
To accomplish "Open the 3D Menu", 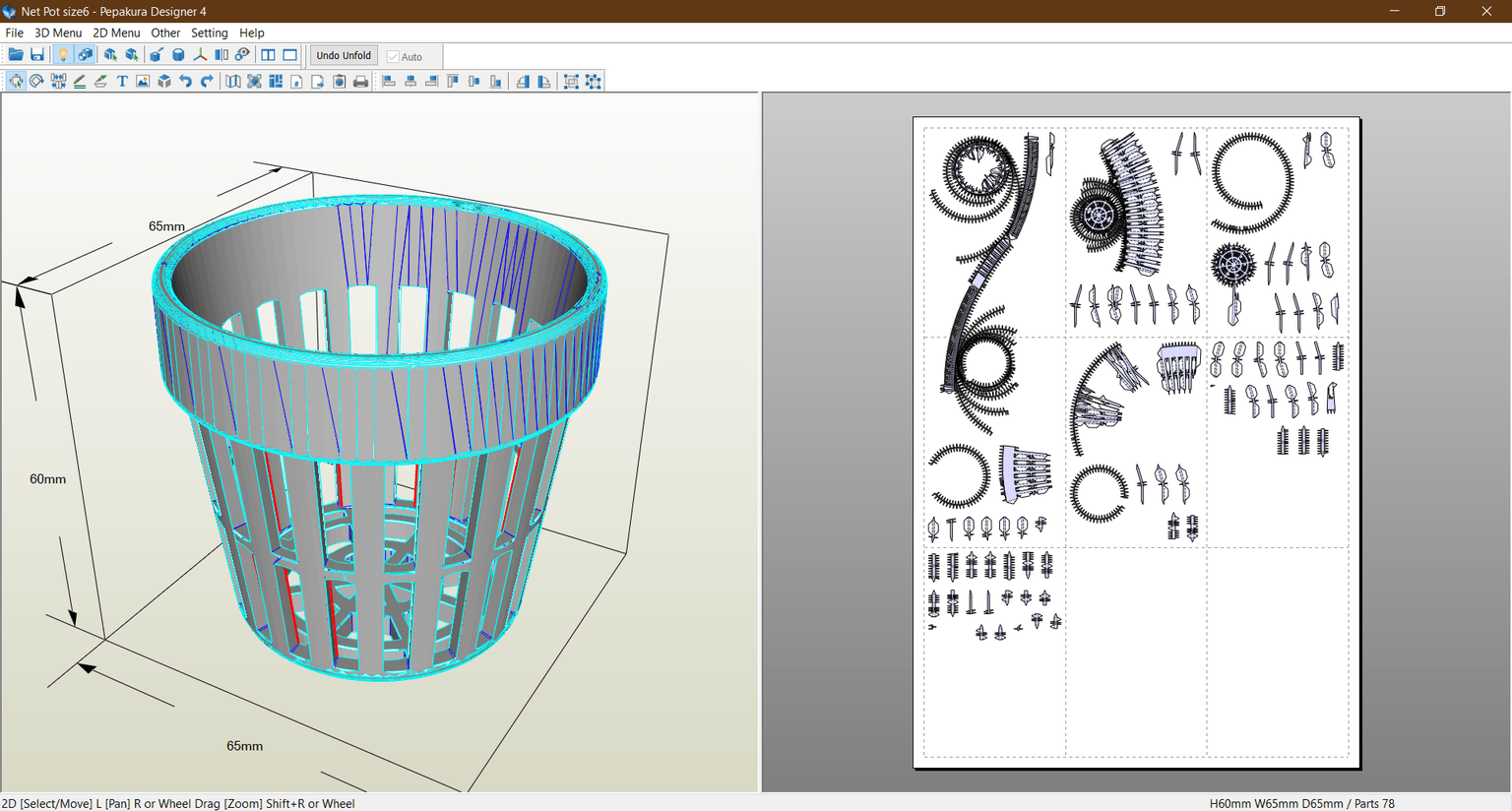I will click(58, 32).
